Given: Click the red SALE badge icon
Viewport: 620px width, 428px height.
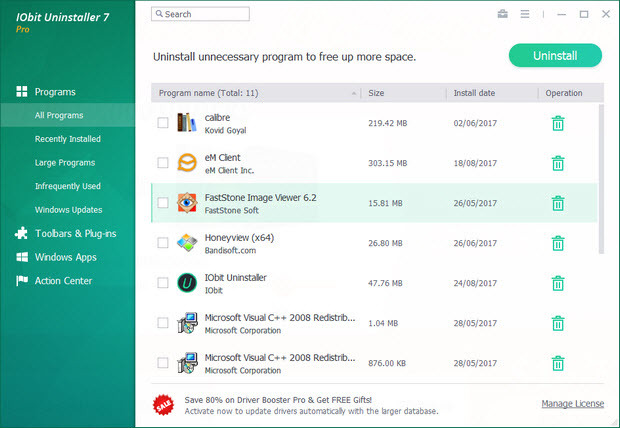Looking at the screenshot, I should (x=163, y=405).
